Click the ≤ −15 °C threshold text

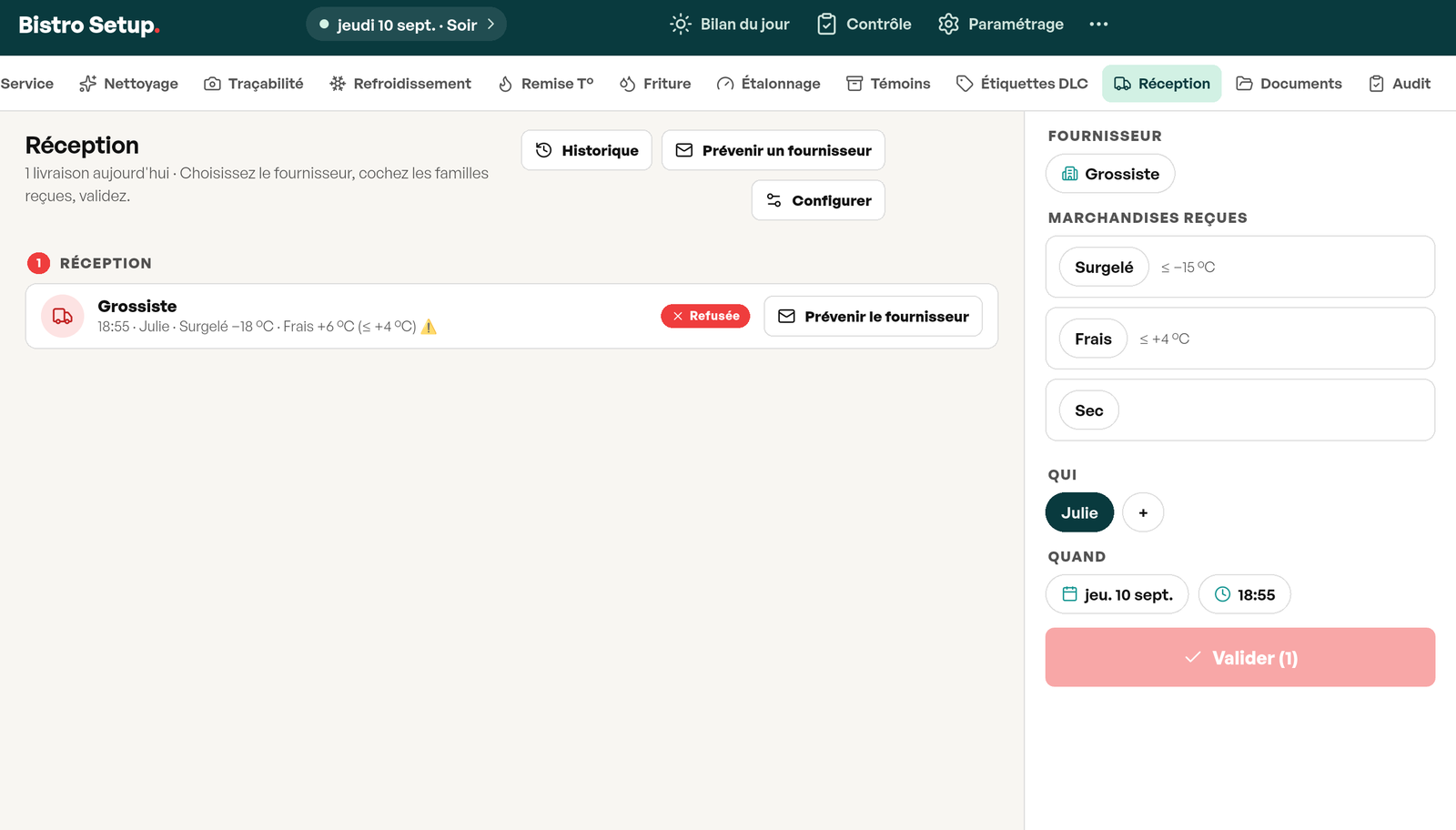click(x=1188, y=267)
